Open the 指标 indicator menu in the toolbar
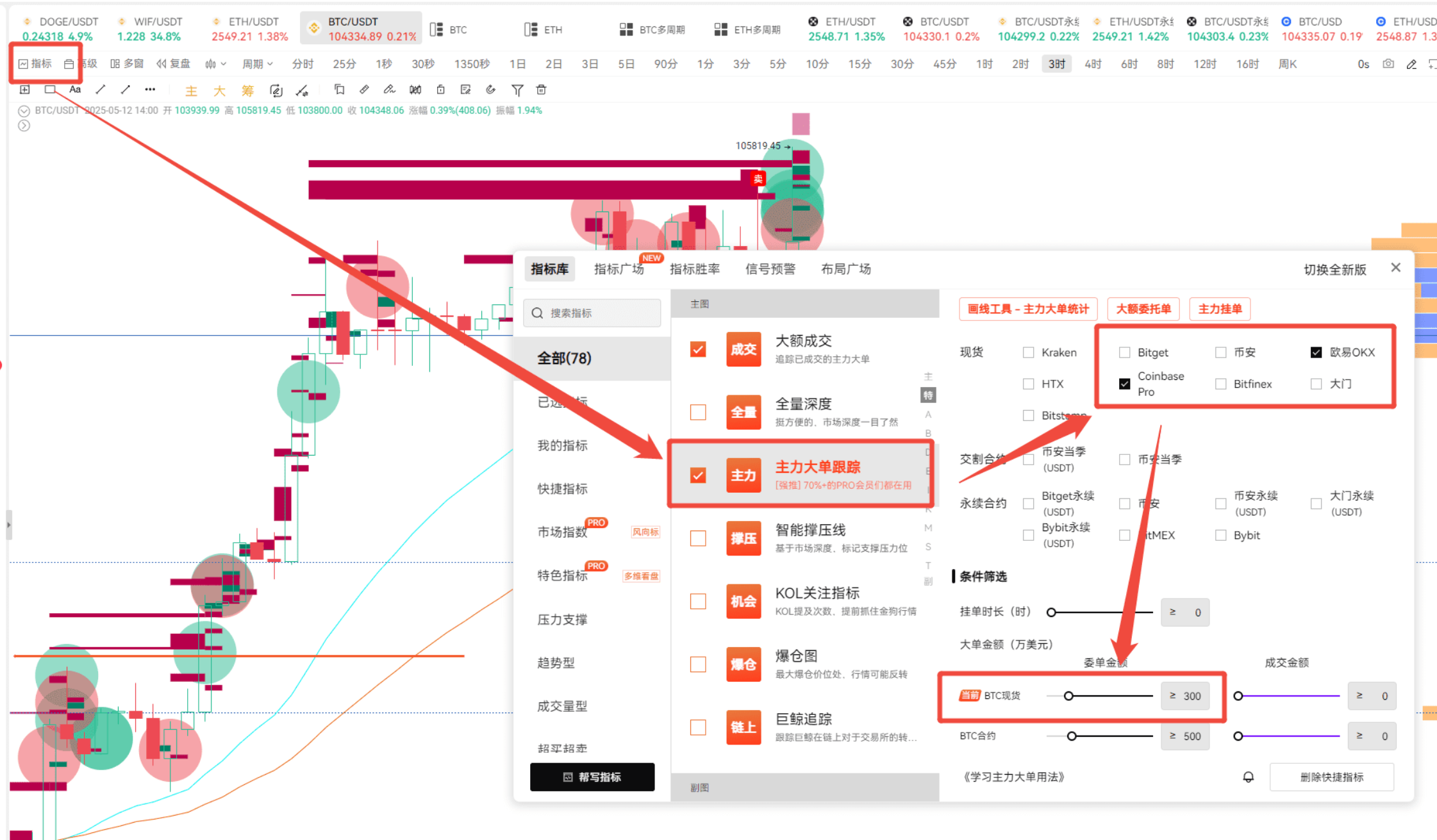1437x840 pixels. pos(35,64)
